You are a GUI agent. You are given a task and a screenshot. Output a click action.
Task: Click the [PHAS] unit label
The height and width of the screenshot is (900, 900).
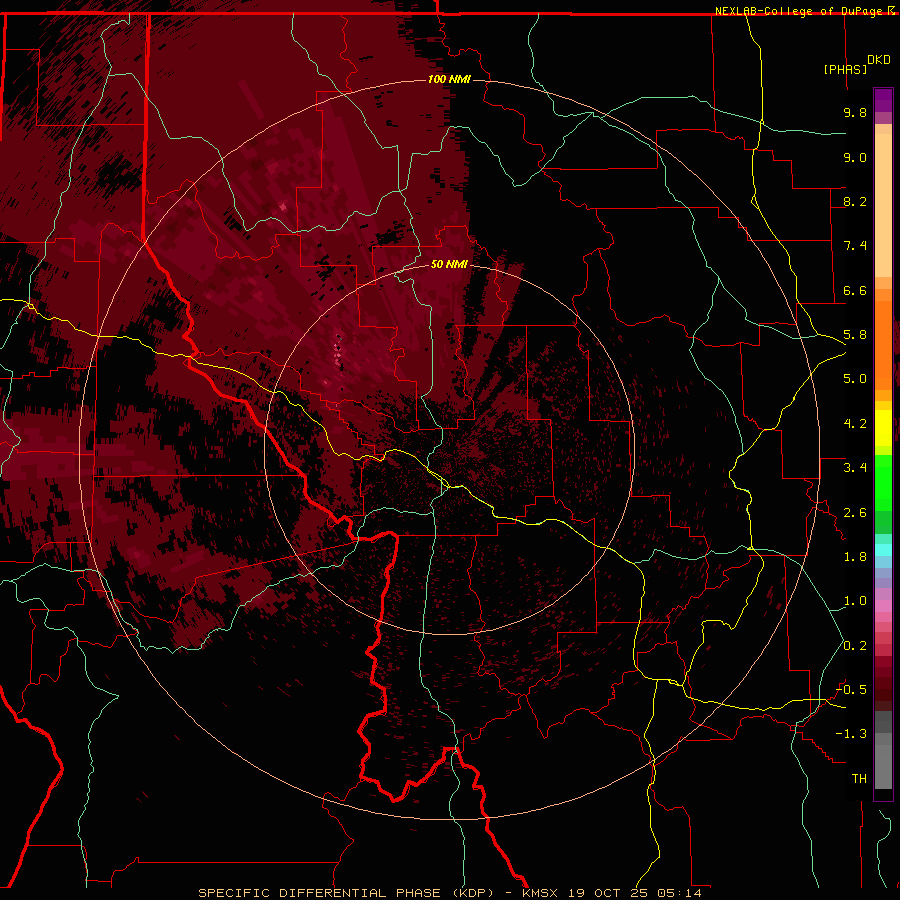[845, 69]
